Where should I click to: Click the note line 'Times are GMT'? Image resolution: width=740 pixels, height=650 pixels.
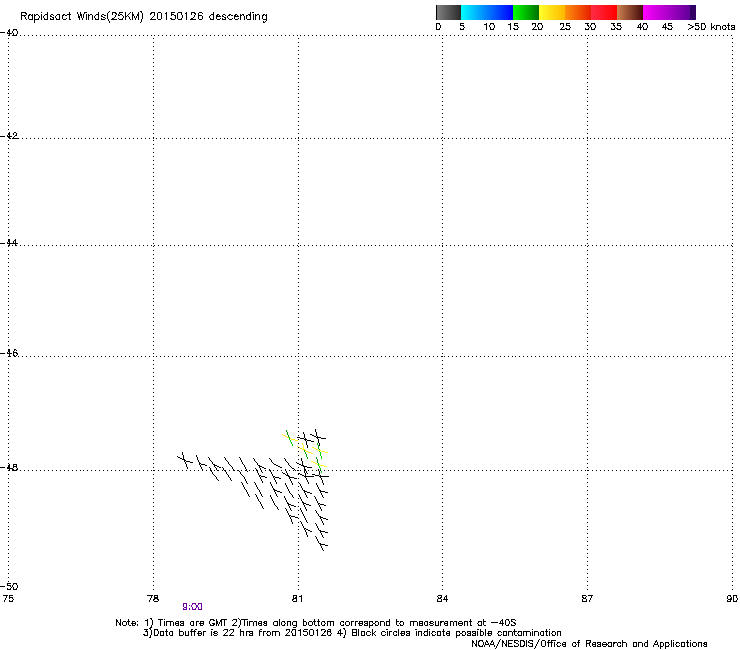193,623
